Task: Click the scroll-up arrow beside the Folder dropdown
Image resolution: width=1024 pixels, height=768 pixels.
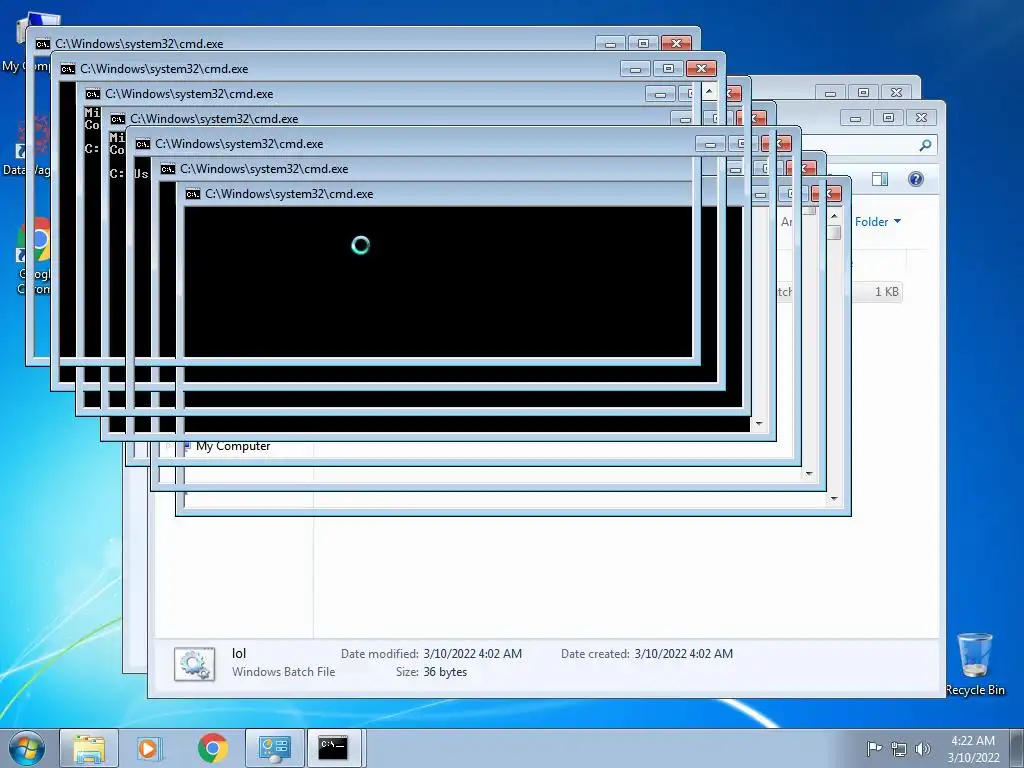Action: (x=834, y=216)
